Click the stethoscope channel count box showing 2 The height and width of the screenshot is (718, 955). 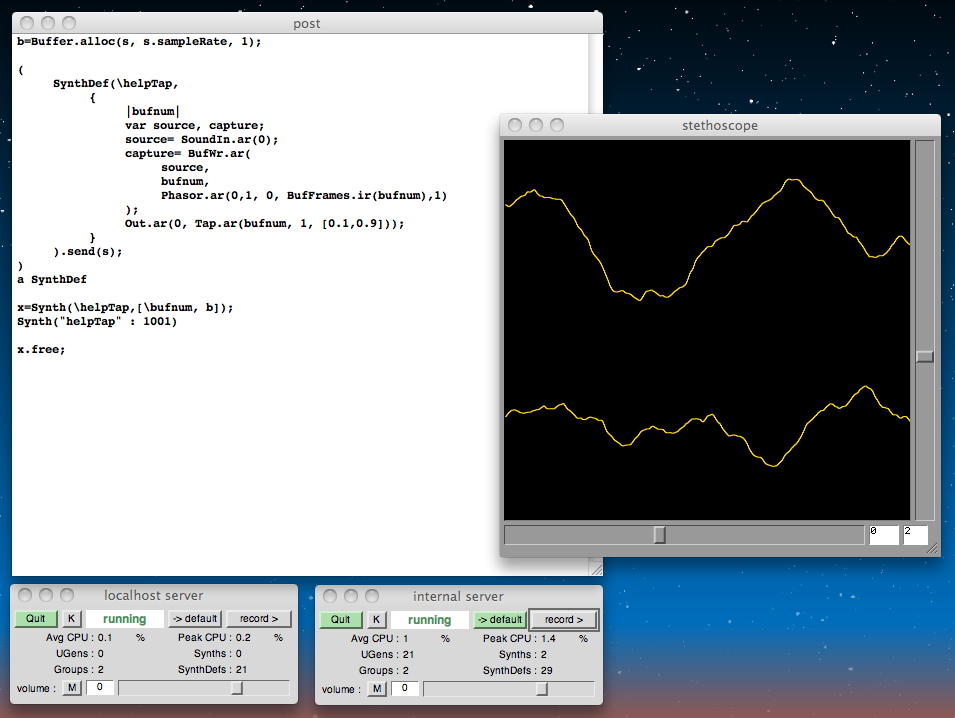915,535
